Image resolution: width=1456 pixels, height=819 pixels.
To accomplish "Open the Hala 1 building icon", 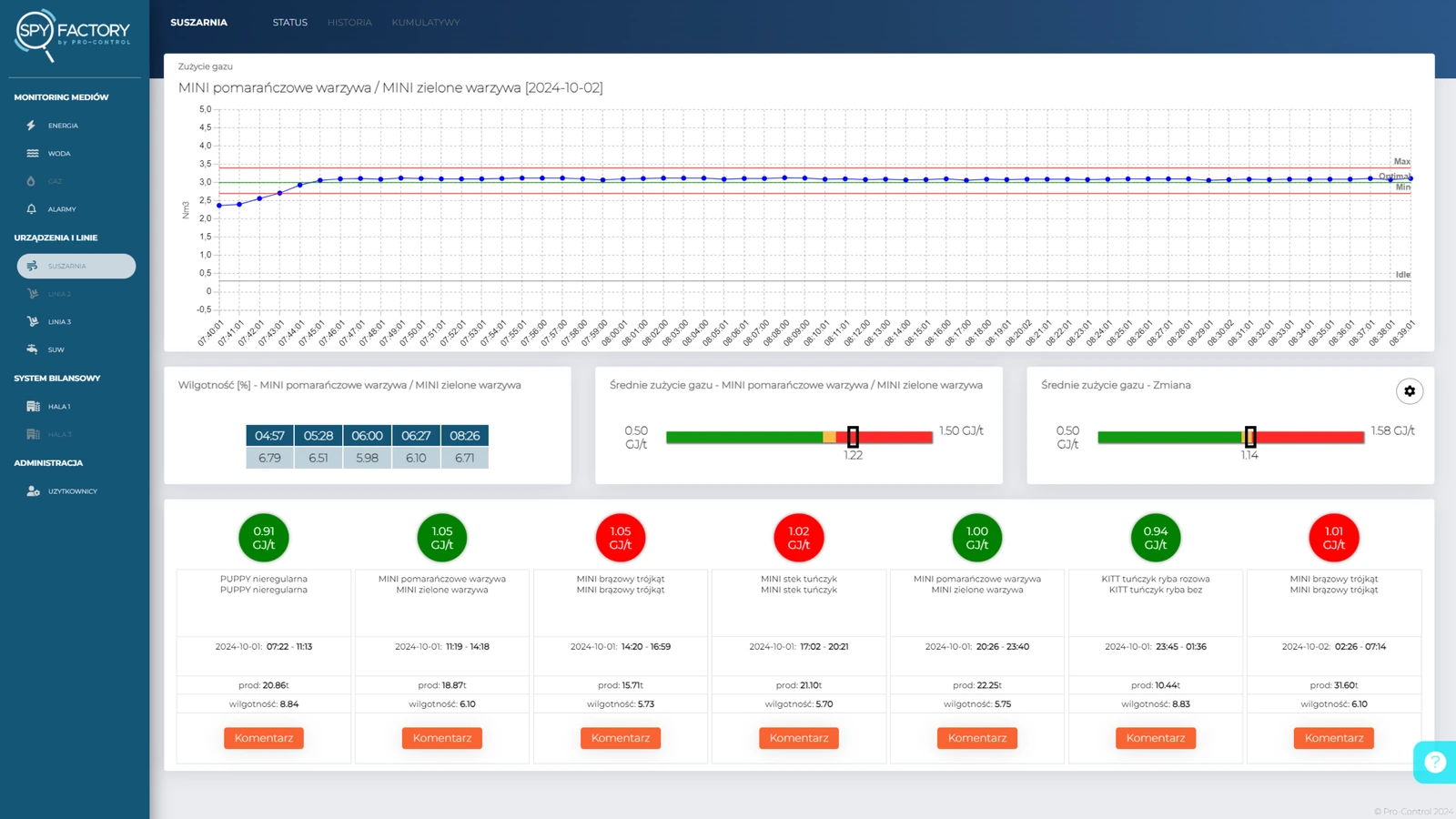I will click(x=33, y=406).
